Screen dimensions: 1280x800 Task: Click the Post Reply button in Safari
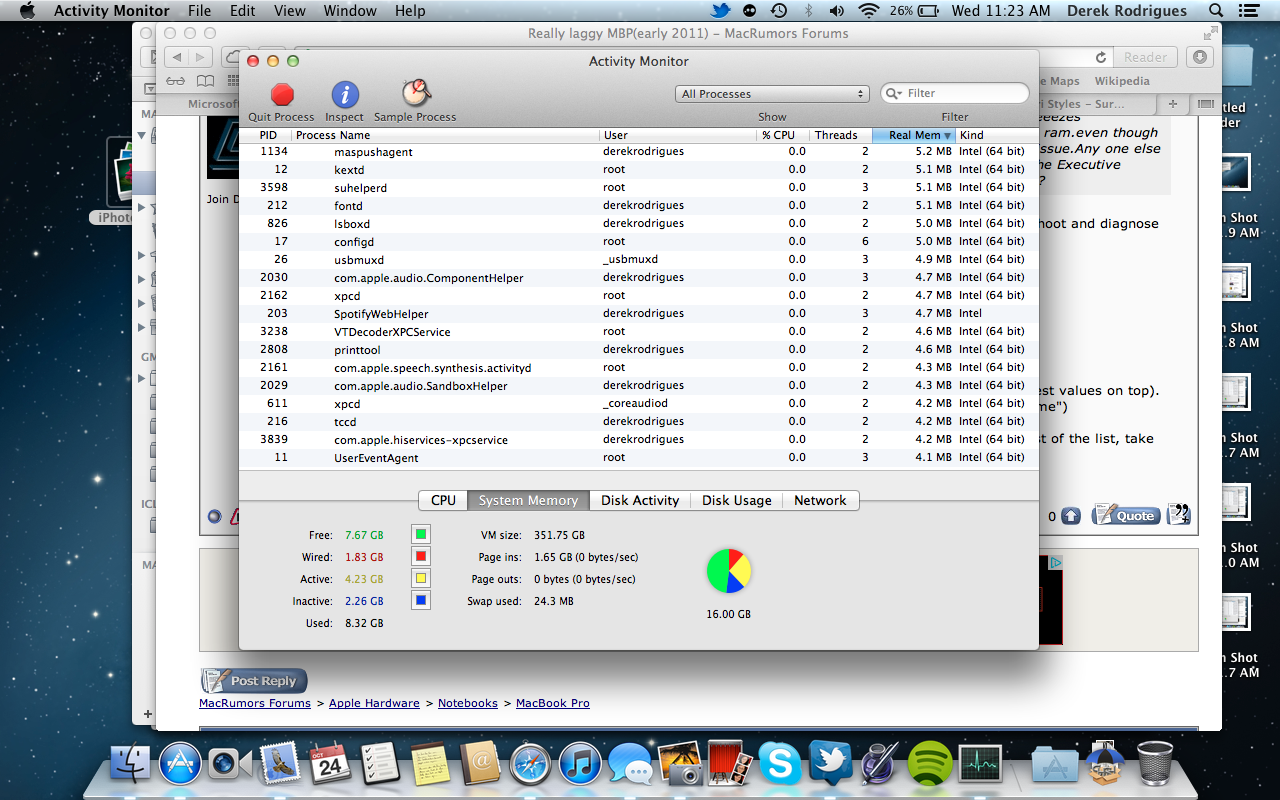coord(254,681)
